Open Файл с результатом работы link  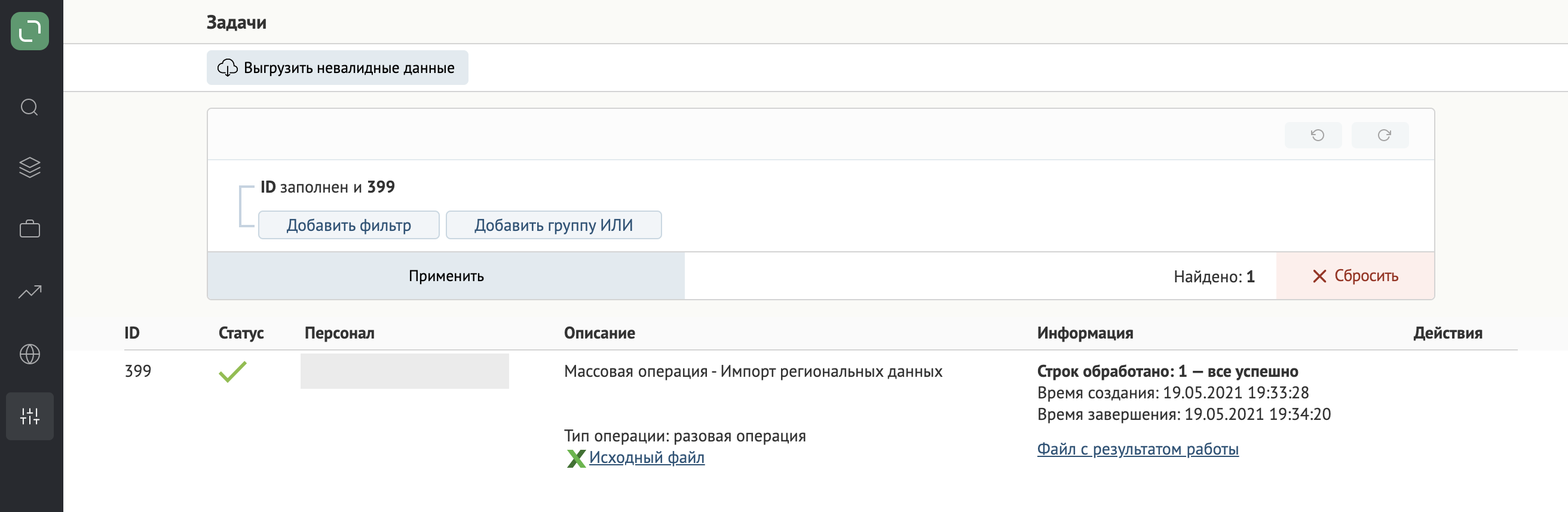[1138, 449]
